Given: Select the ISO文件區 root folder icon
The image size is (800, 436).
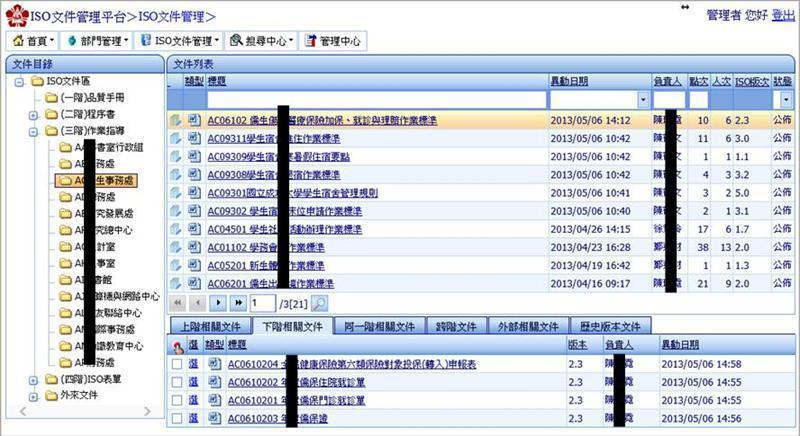Looking at the screenshot, I should 37,81.
